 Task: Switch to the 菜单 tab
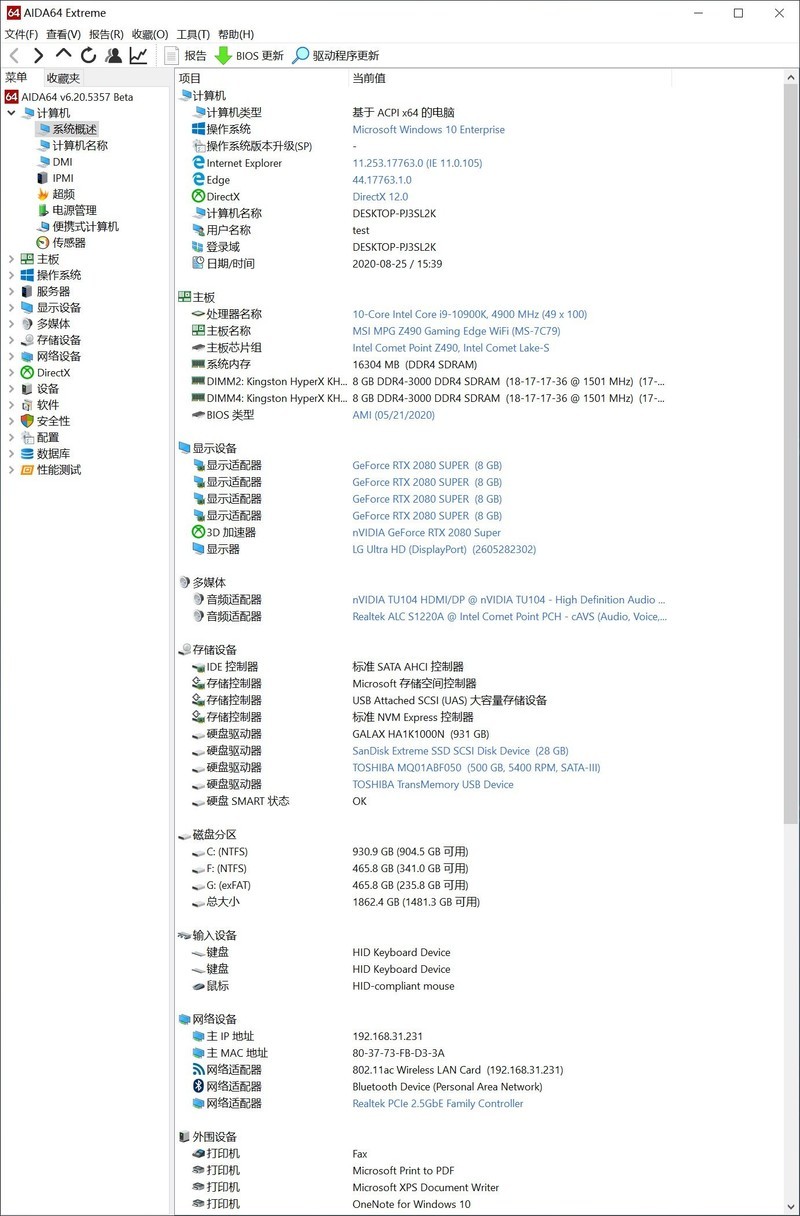16,78
